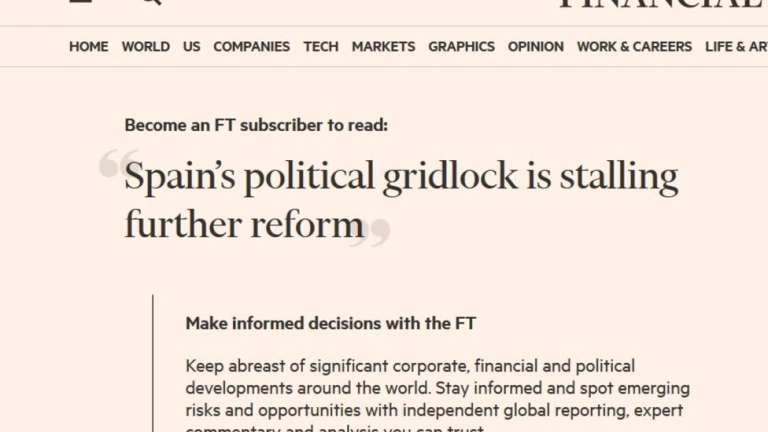Go to the Home section
The width and height of the screenshot is (768, 432).
tap(88, 46)
